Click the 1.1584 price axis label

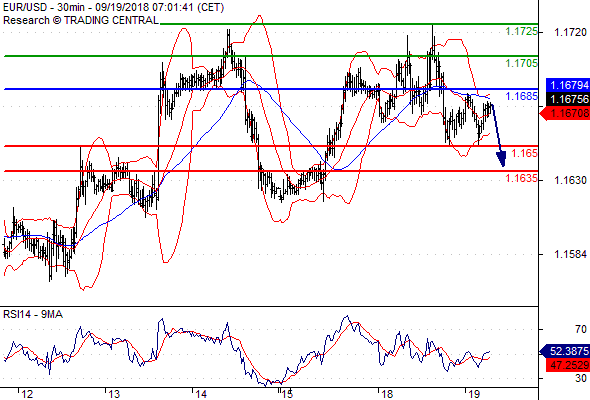pyautogui.click(x=570, y=254)
